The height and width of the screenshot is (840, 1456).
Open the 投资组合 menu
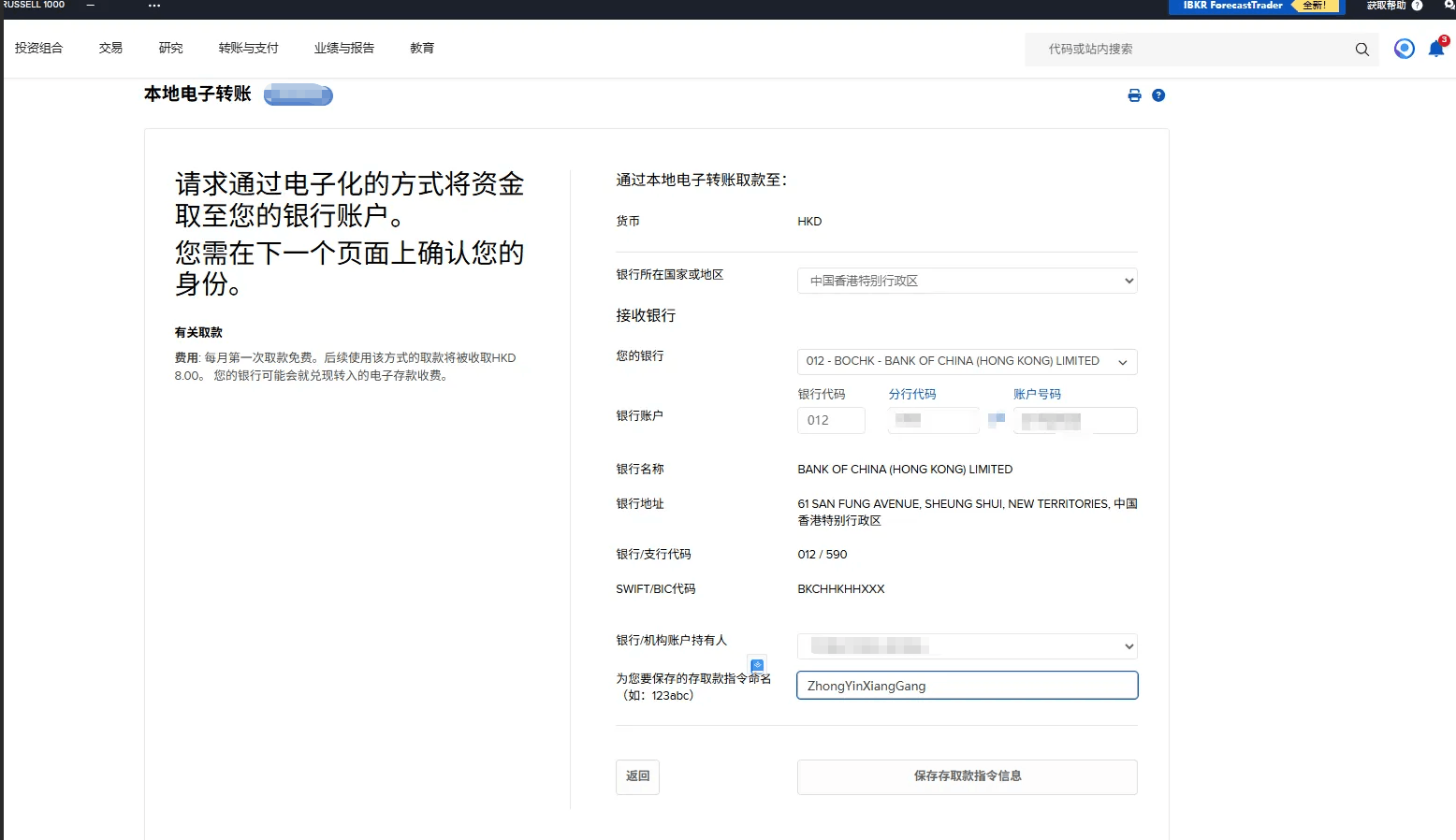(38, 49)
